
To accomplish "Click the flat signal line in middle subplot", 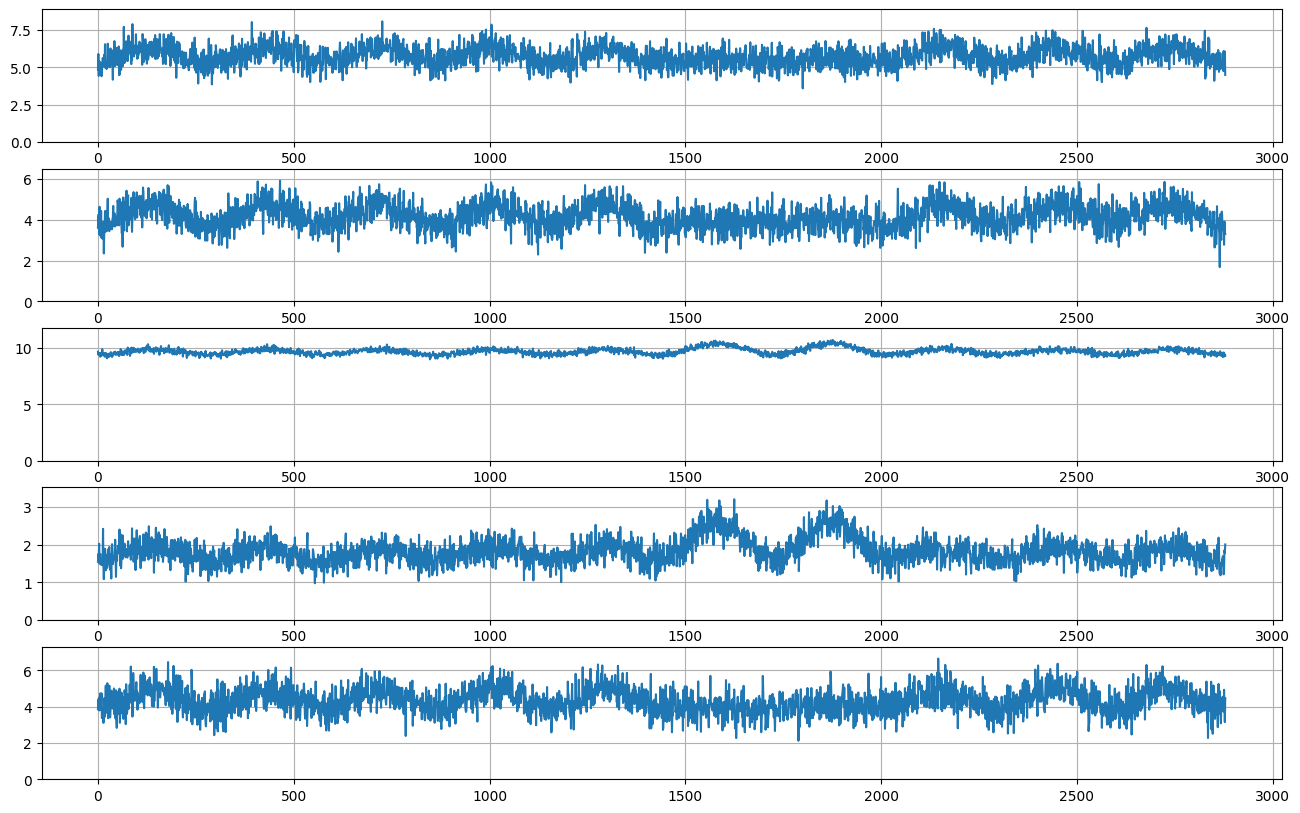I will (x=600, y=352).
